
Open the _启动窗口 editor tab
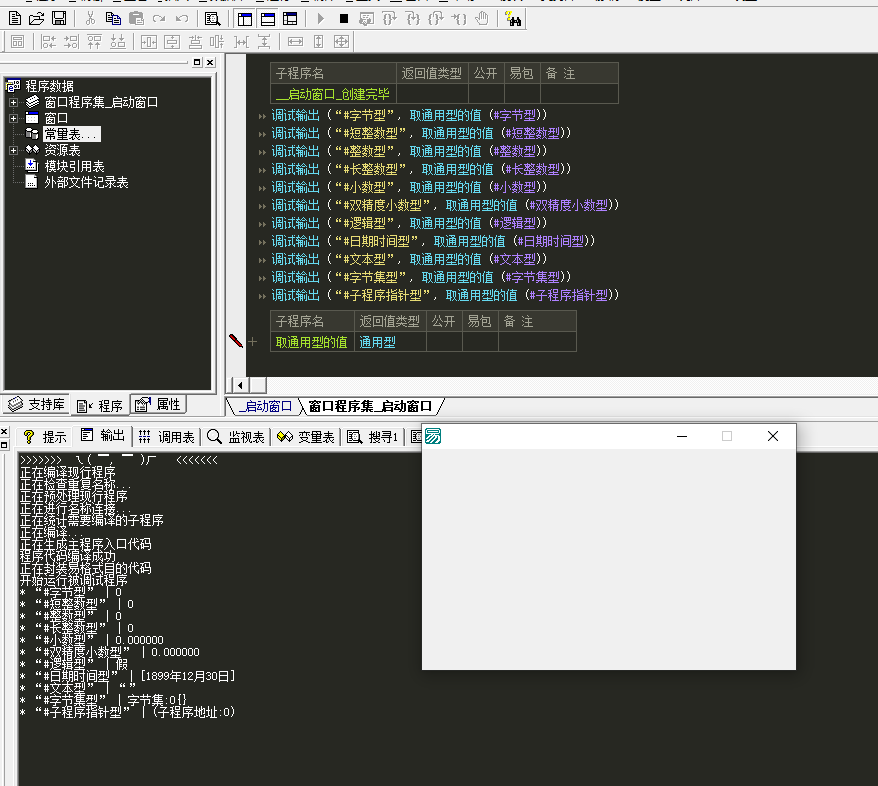[x=265, y=406]
